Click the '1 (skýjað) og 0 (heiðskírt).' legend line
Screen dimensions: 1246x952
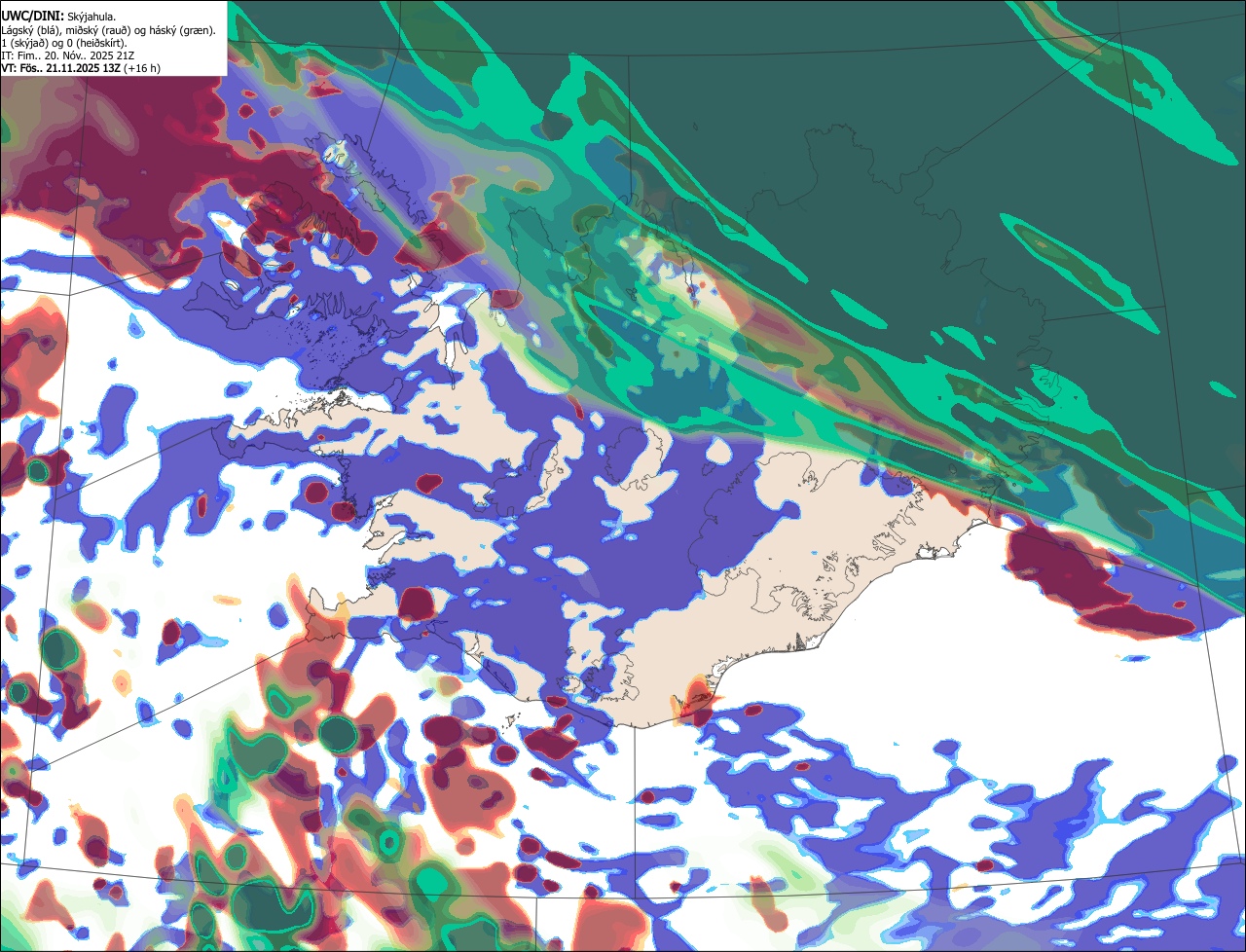point(64,43)
